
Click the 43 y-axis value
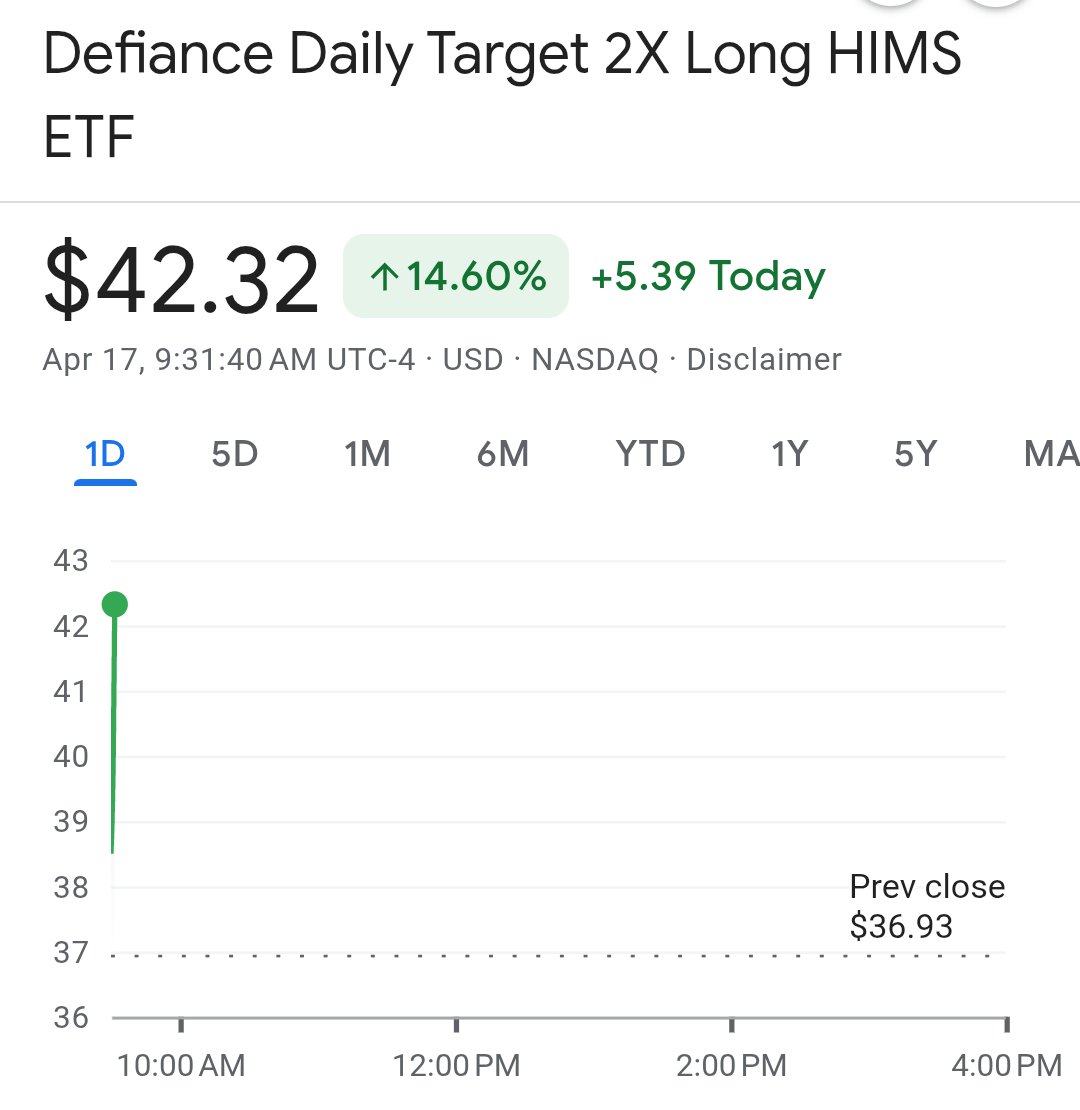(71, 561)
